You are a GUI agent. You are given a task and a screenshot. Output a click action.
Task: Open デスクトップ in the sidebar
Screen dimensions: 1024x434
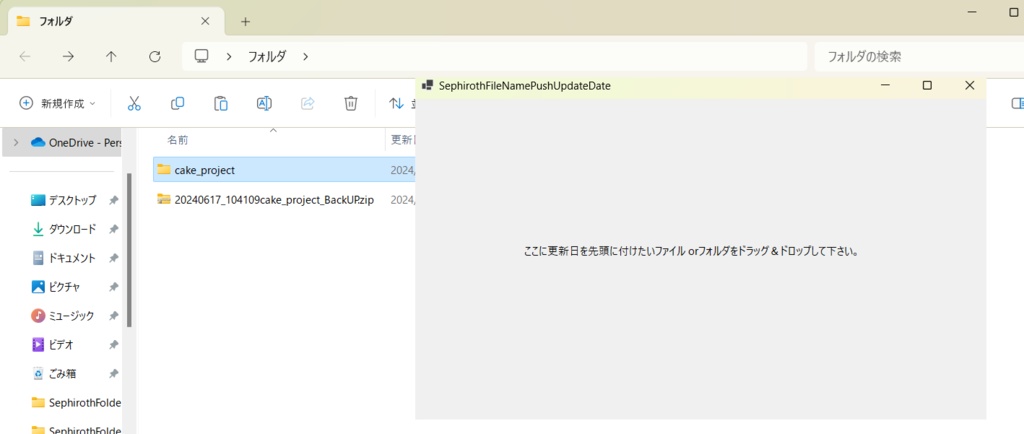[x=63, y=200]
